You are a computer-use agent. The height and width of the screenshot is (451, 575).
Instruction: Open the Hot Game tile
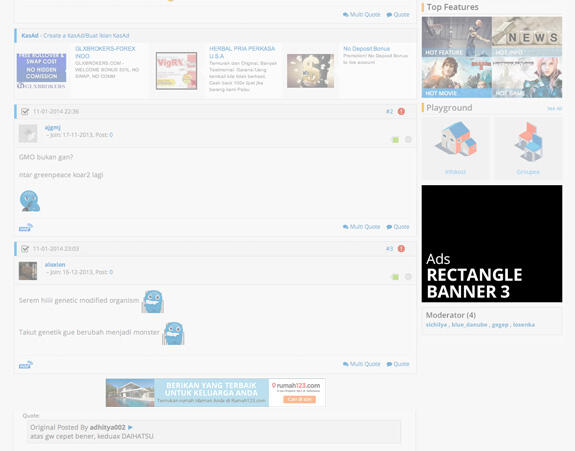(x=527, y=77)
